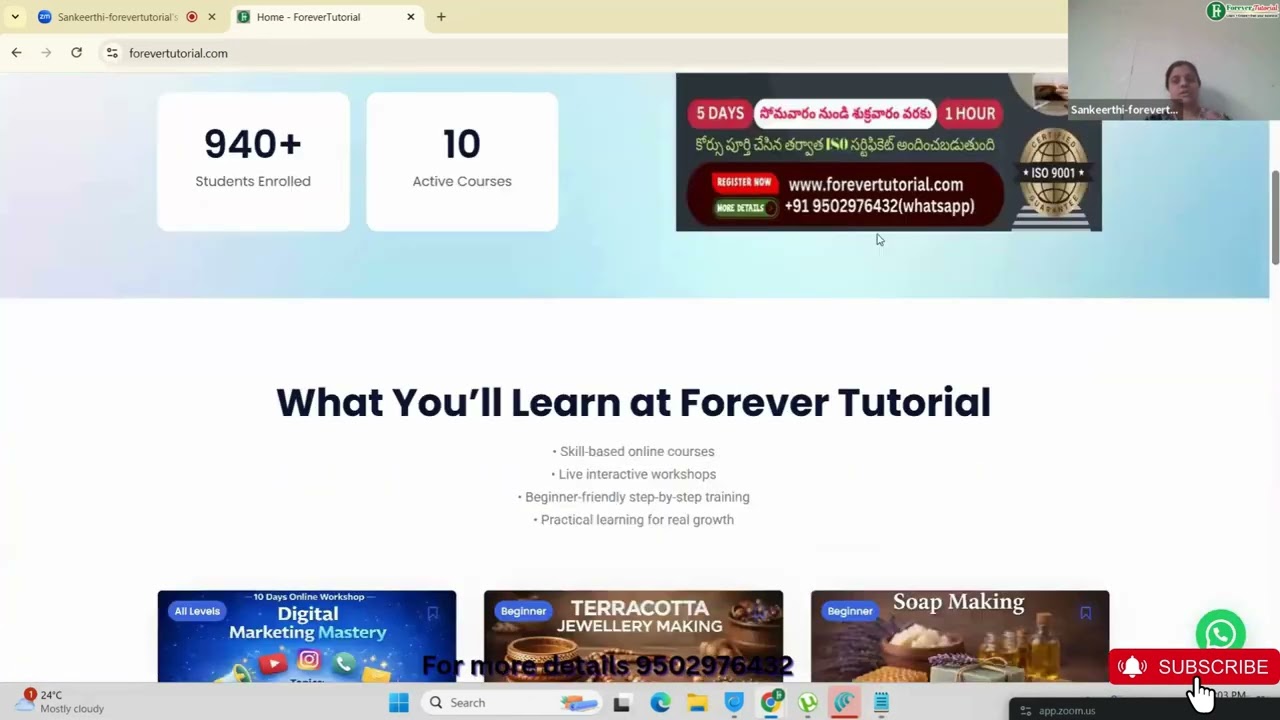This screenshot has width=1280, height=720.
Task: Click the More Details button in banner
Action: [744, 208]
